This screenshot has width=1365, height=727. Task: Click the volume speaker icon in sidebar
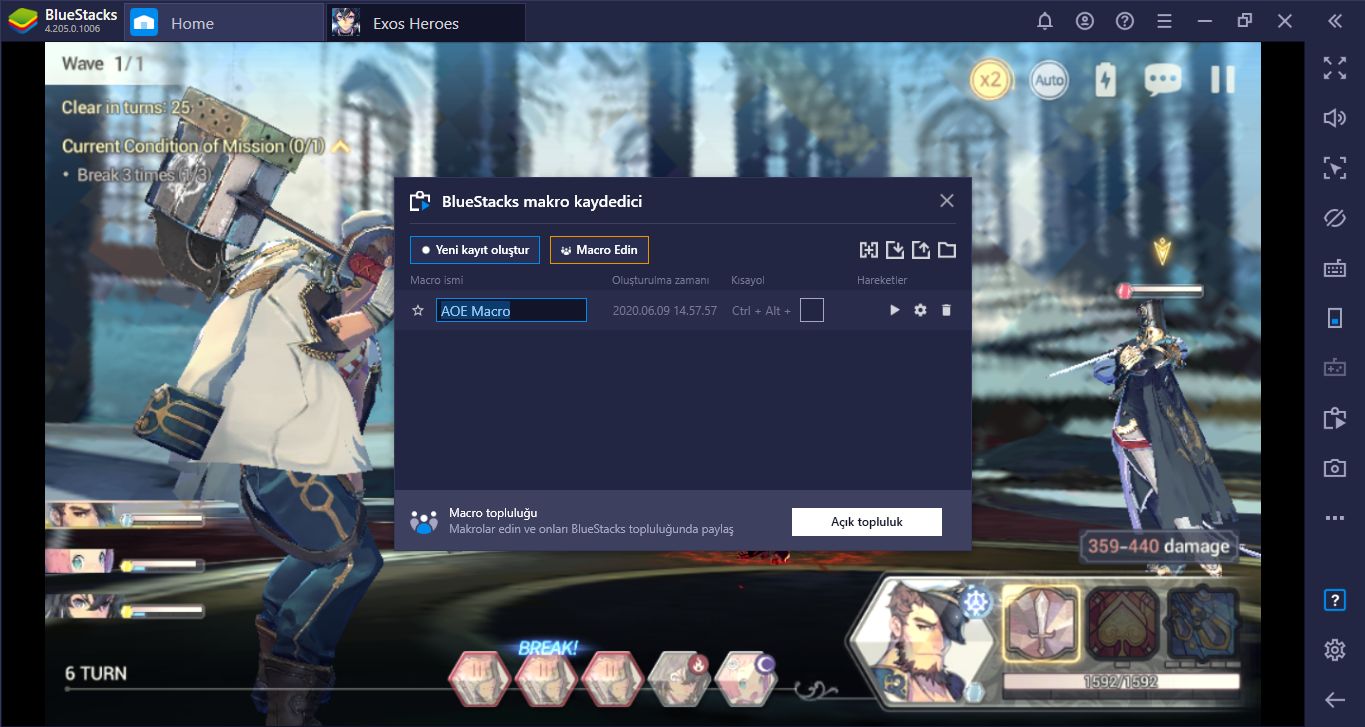click(1335, 118)
